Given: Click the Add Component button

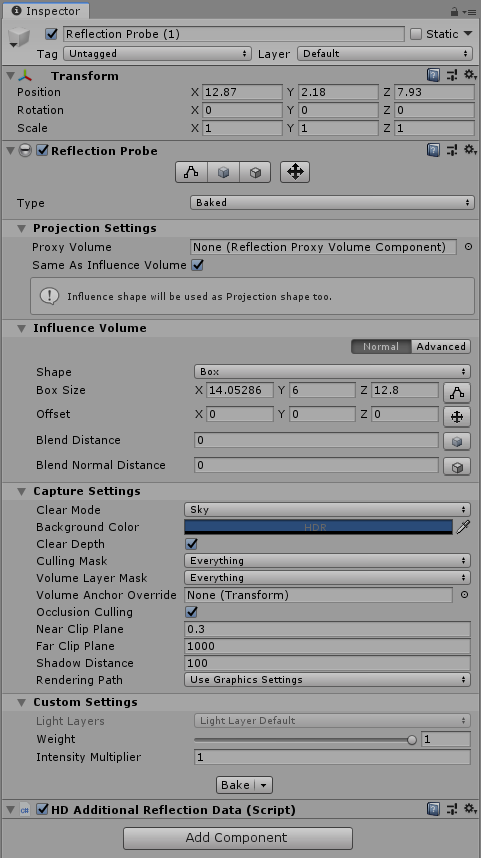Looking at the screenshot, I should [x=237, y=838].
